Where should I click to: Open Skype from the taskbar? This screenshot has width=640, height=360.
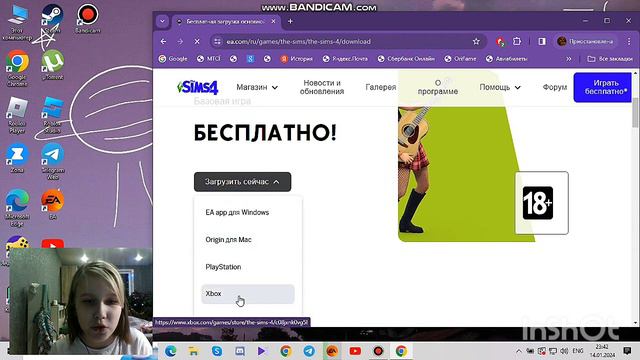(217, 351)
